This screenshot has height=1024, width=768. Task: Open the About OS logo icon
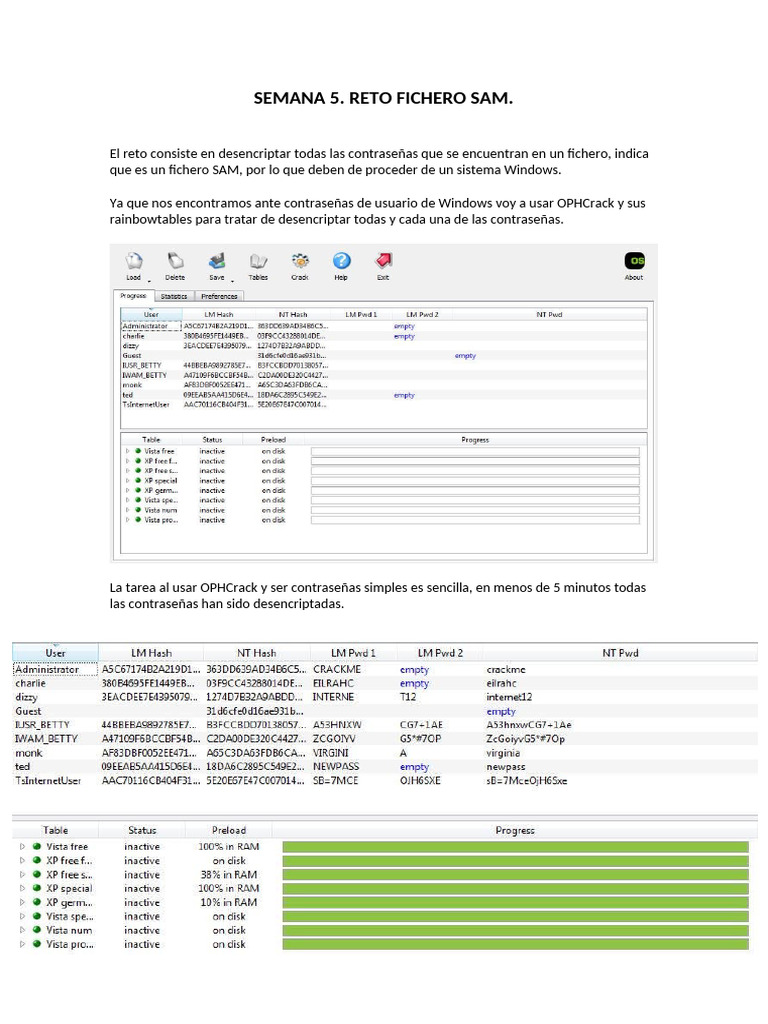634,261
